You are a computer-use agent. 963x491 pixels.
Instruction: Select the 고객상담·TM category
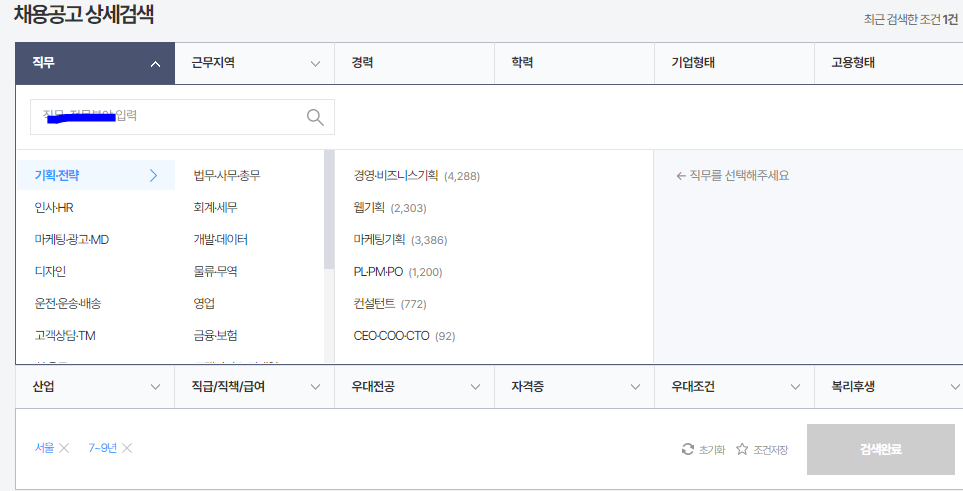(x=65, y=336)
